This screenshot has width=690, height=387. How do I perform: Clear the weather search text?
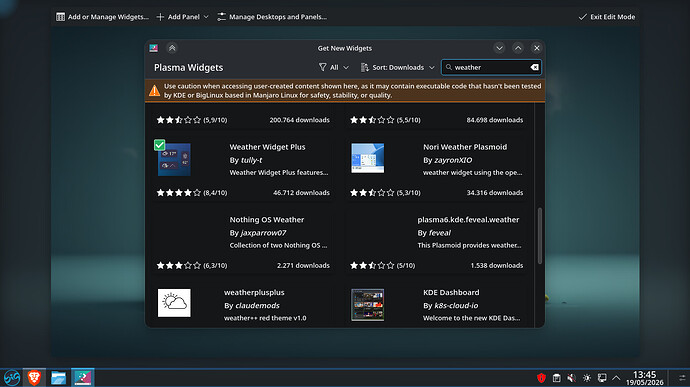click(534, 67)
